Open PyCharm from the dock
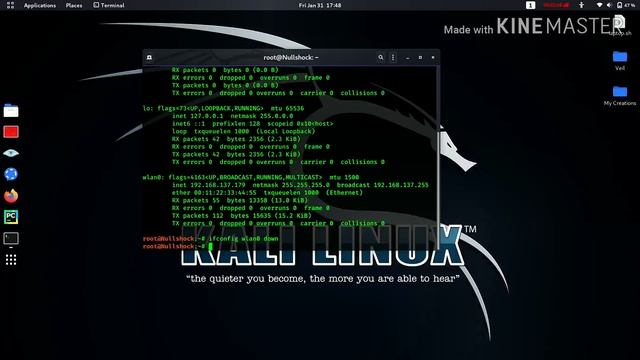This screenshot has height=360, width=640. click(11, 217)
